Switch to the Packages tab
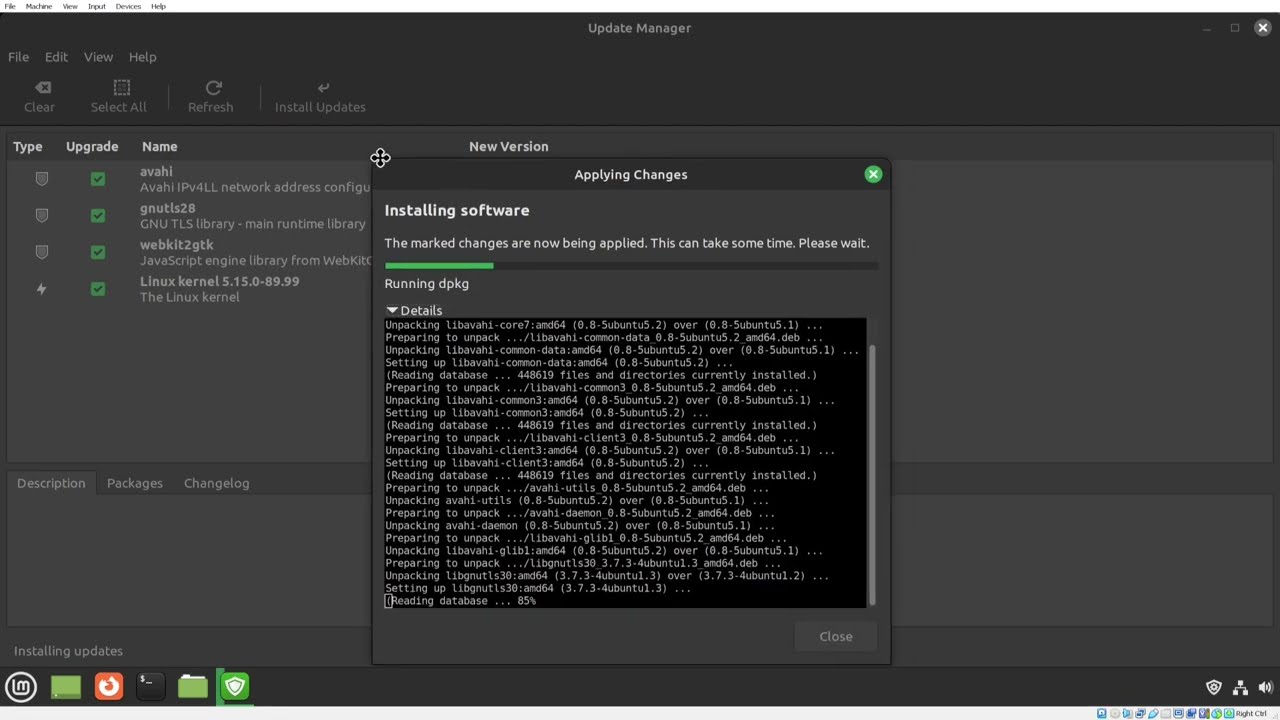1280x720 pixels. pyautogui.click(x=135, y=483)
